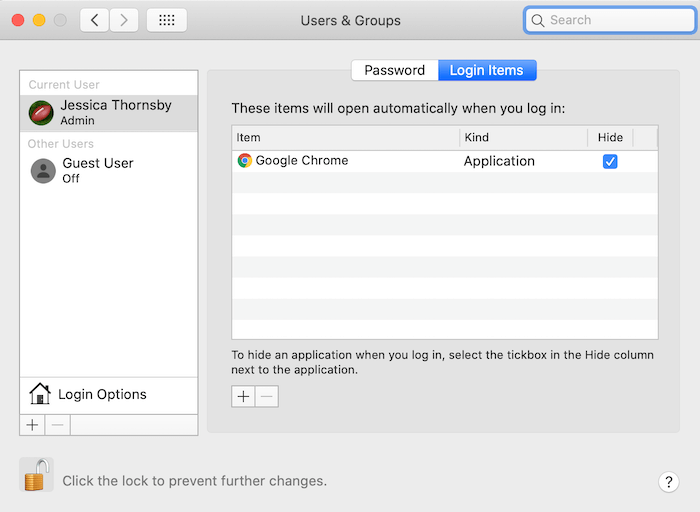
Task: Switch to the Password tab
Action: click(395, 70)
